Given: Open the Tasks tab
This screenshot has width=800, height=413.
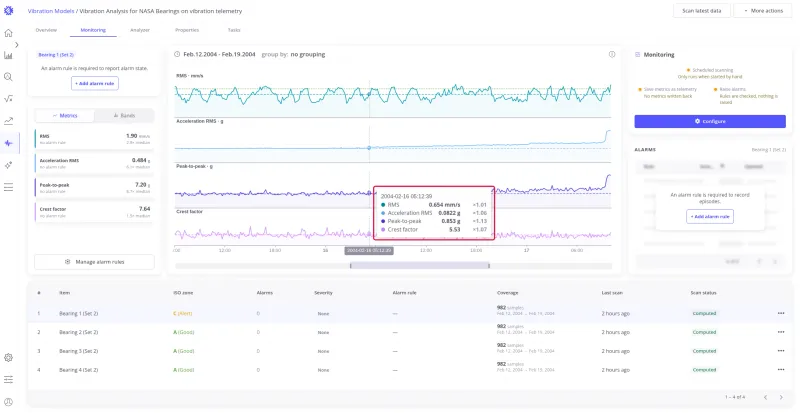Looking at the screenshot, I should [234, 30].
